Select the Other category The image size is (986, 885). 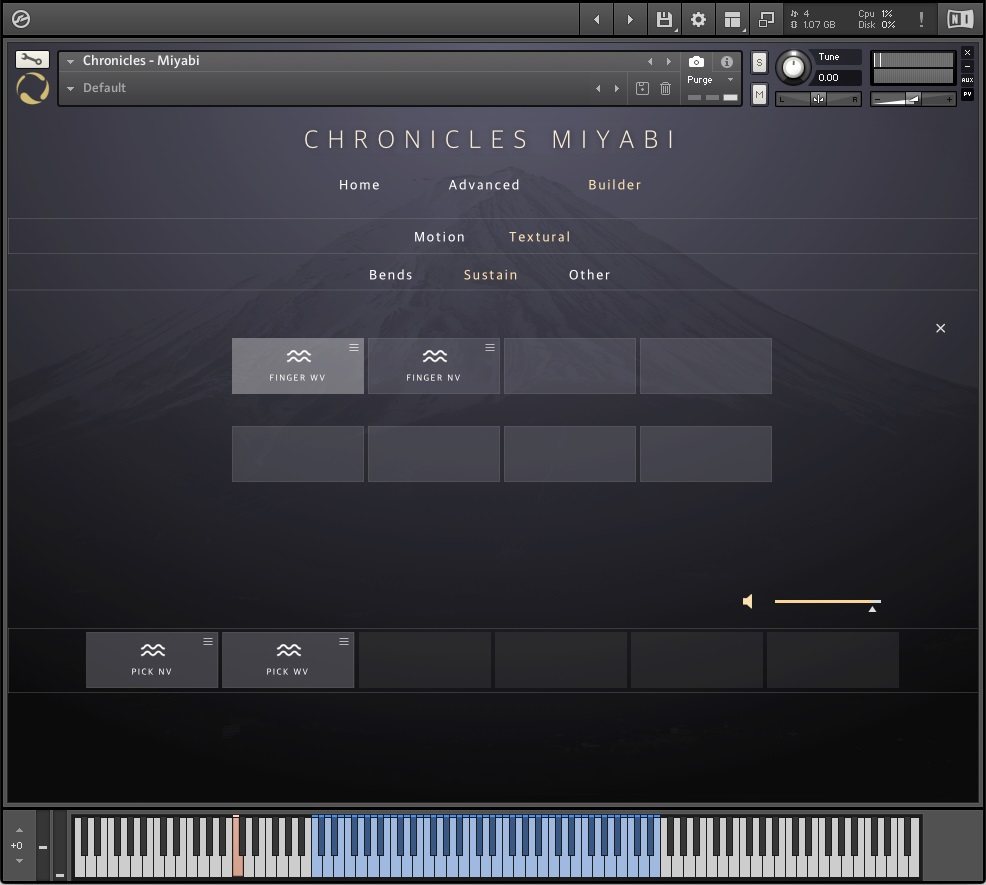589,275
